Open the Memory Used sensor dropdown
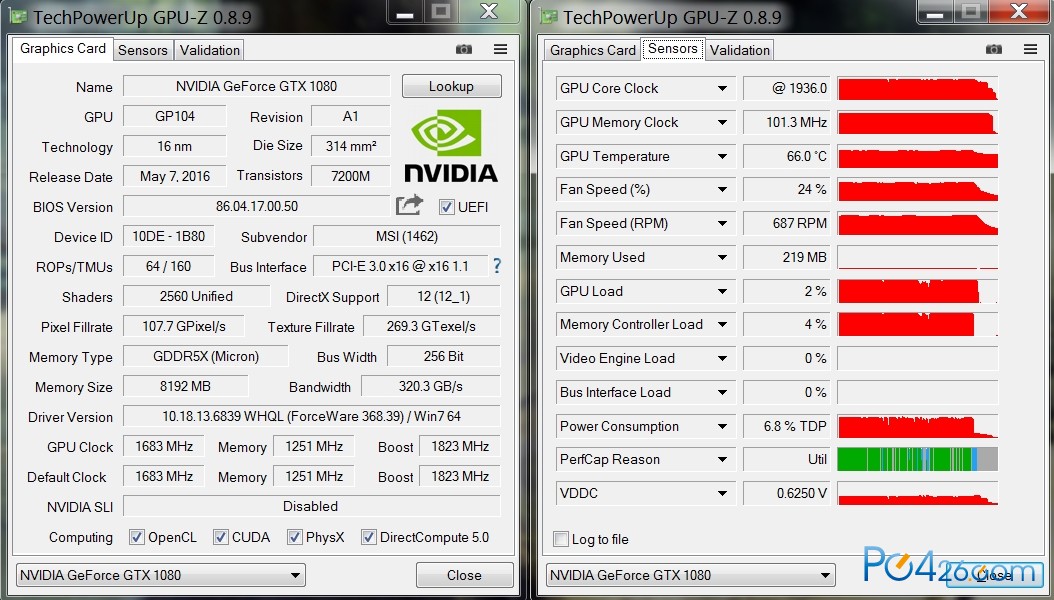The image size is (1054, 600). coord(722,257)
